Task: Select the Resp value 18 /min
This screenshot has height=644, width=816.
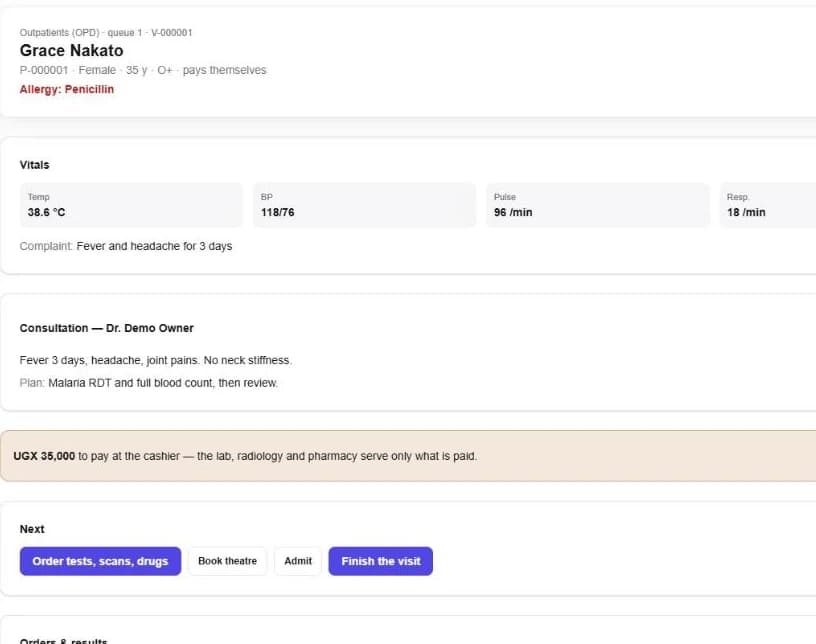Action: pyautogui.click(x=746, y=212)
